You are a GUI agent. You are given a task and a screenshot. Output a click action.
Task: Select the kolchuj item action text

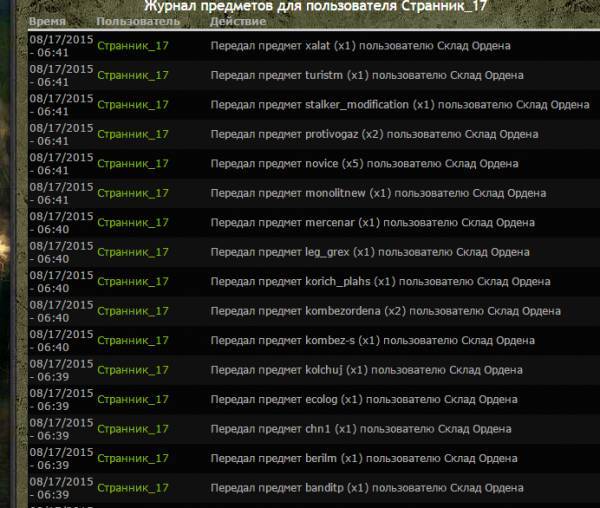[366, 370]
